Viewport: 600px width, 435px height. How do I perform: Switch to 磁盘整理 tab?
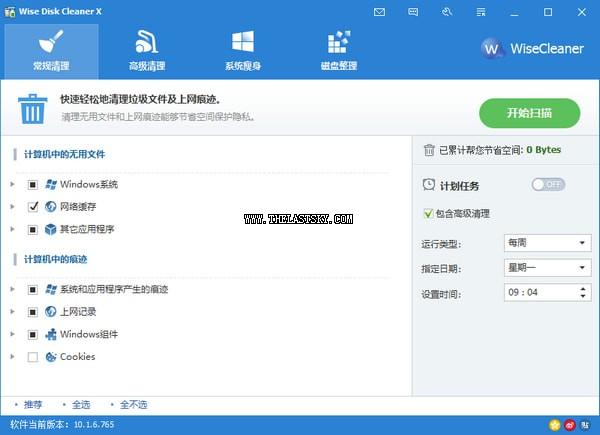(x=339, y=51)
